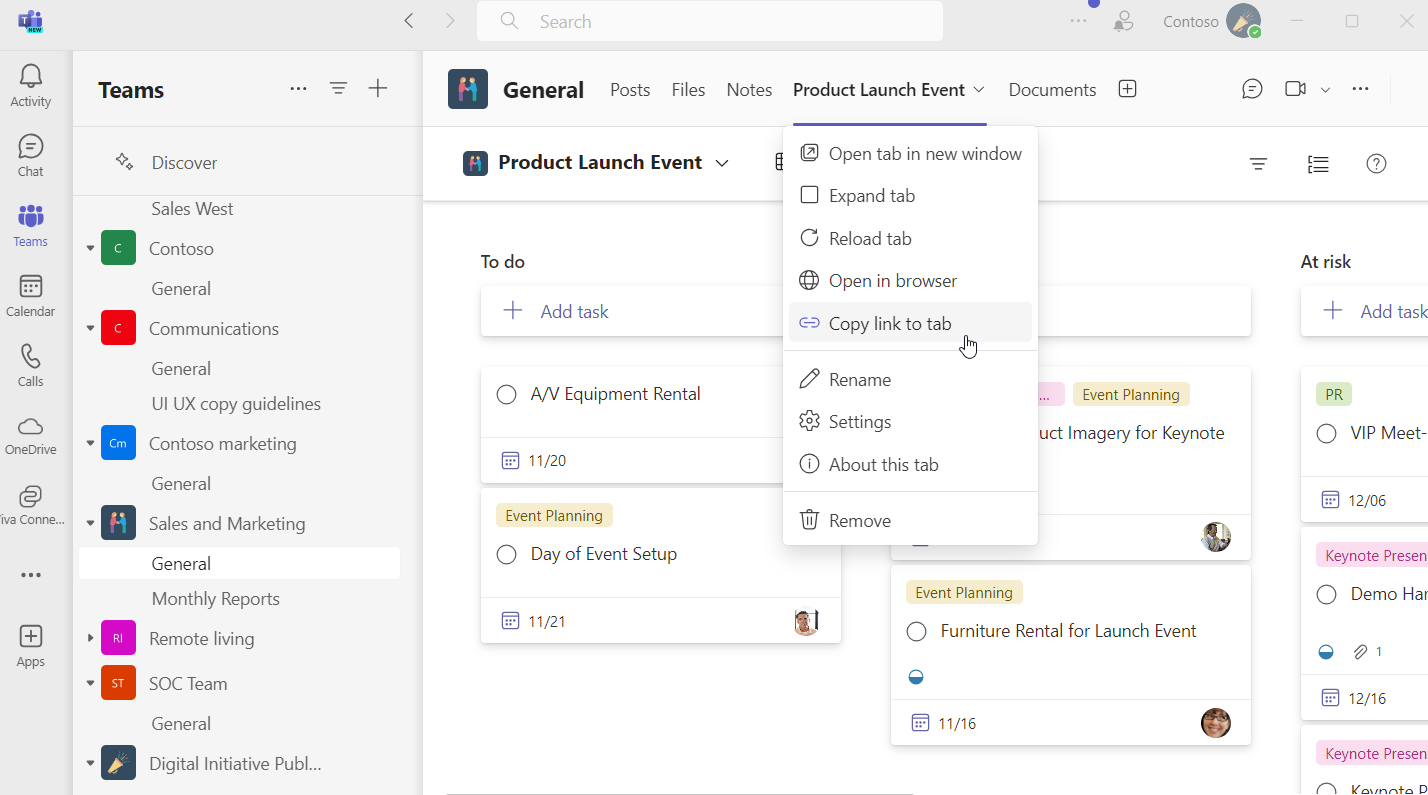This screenshot has height=795, width=1428.
Task: Click the Search box
Action: coord(710,21)
